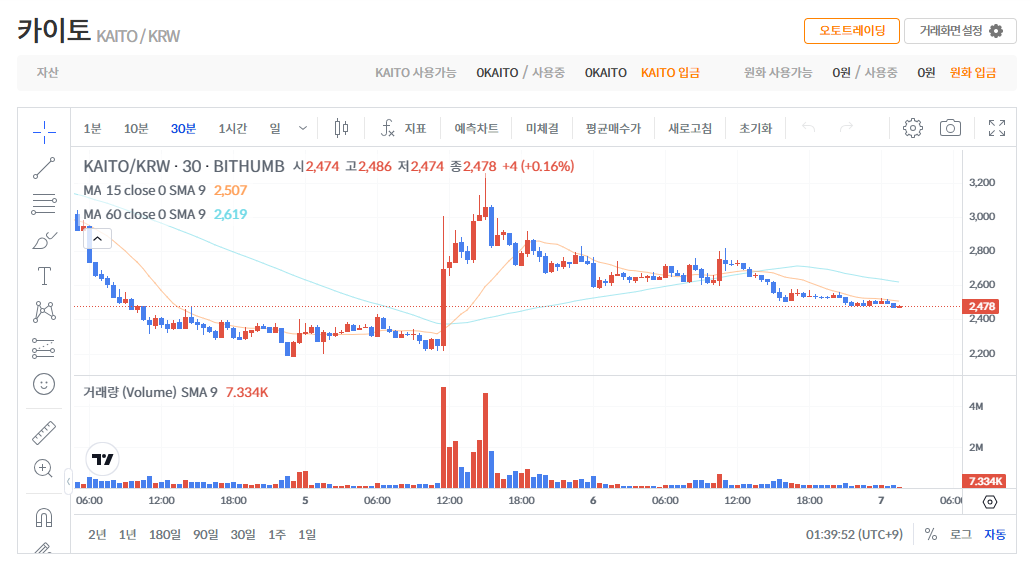Viewport: 1031px width, 564px height.
Task: Open time axis settings icon
Action: [990, 502]
